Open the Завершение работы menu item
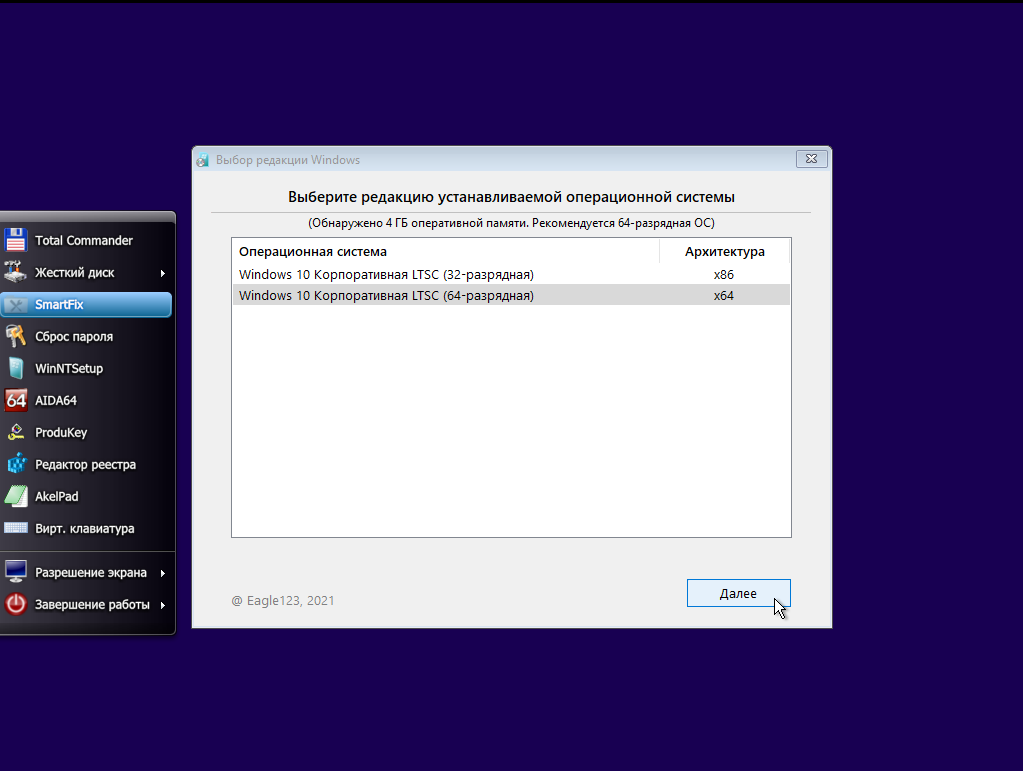Viewport: 1023px width, 771px height. [91, 605]
